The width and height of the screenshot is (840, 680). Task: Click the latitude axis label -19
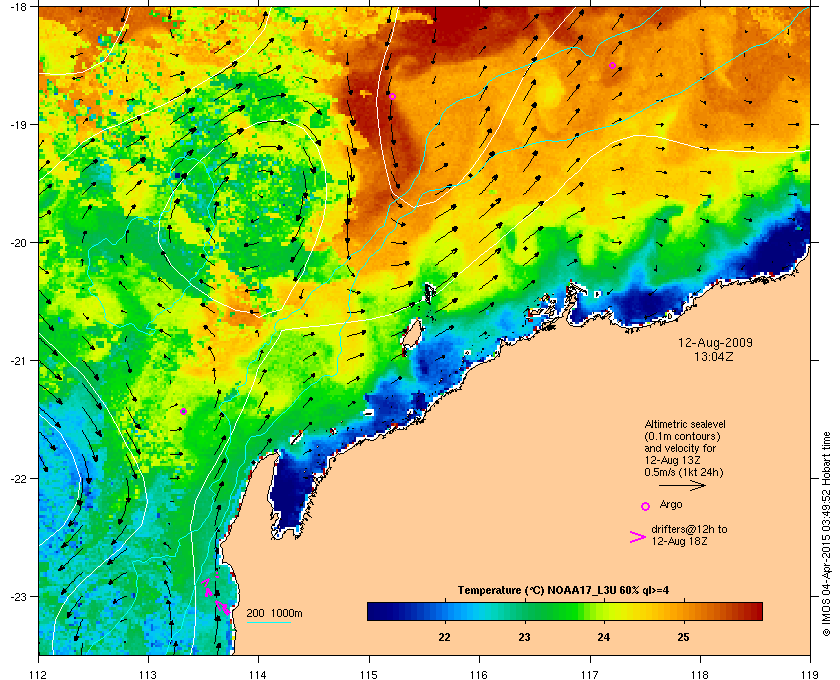pos(18,125)
